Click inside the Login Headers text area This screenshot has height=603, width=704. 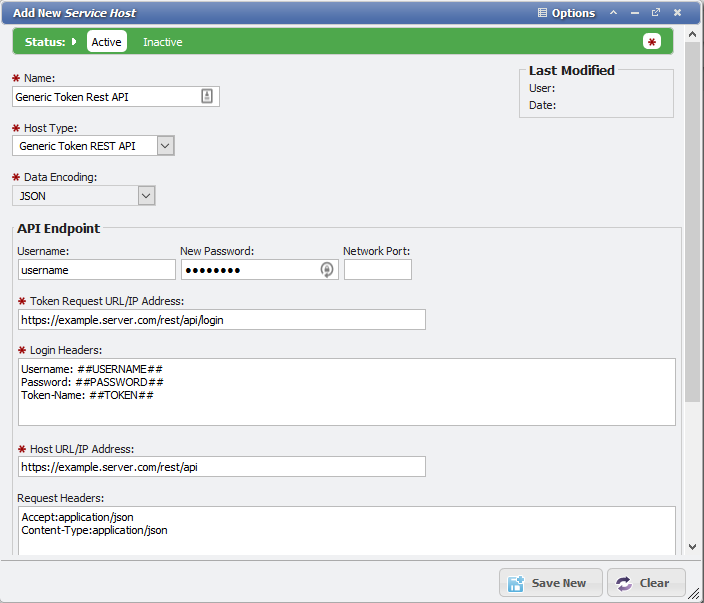(x=346, y=392)
